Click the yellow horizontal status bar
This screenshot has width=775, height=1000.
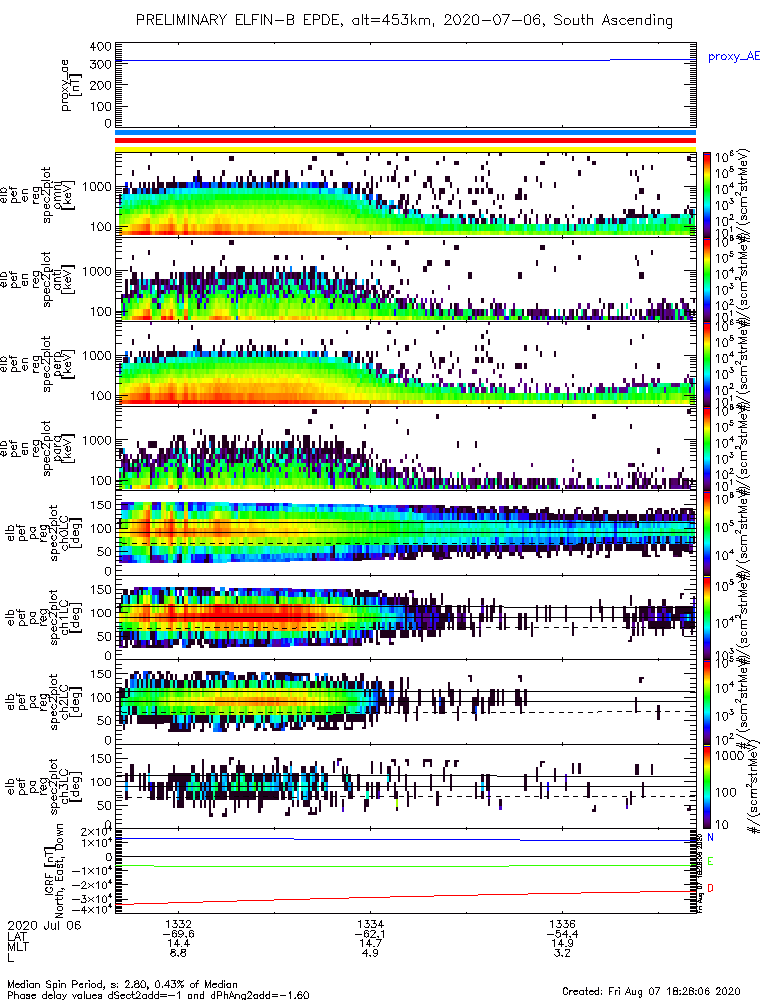[405, 149]
